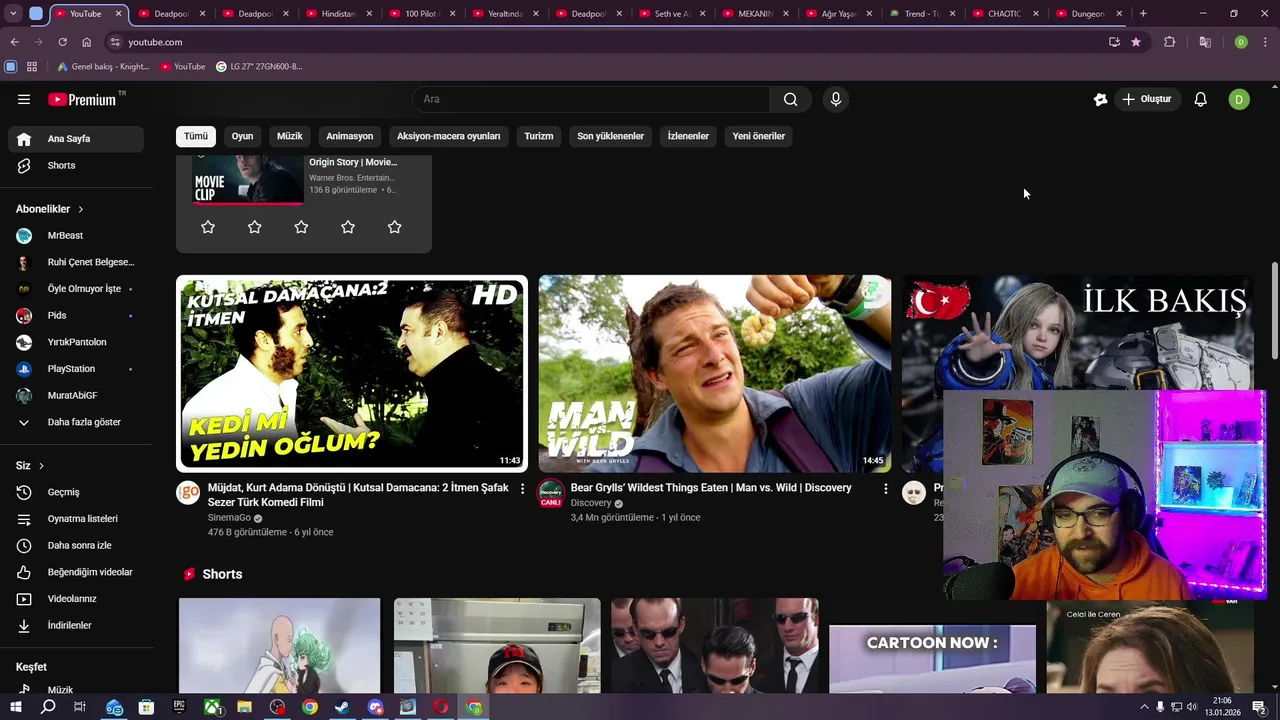Open the notifications bell

[1200, 99]
